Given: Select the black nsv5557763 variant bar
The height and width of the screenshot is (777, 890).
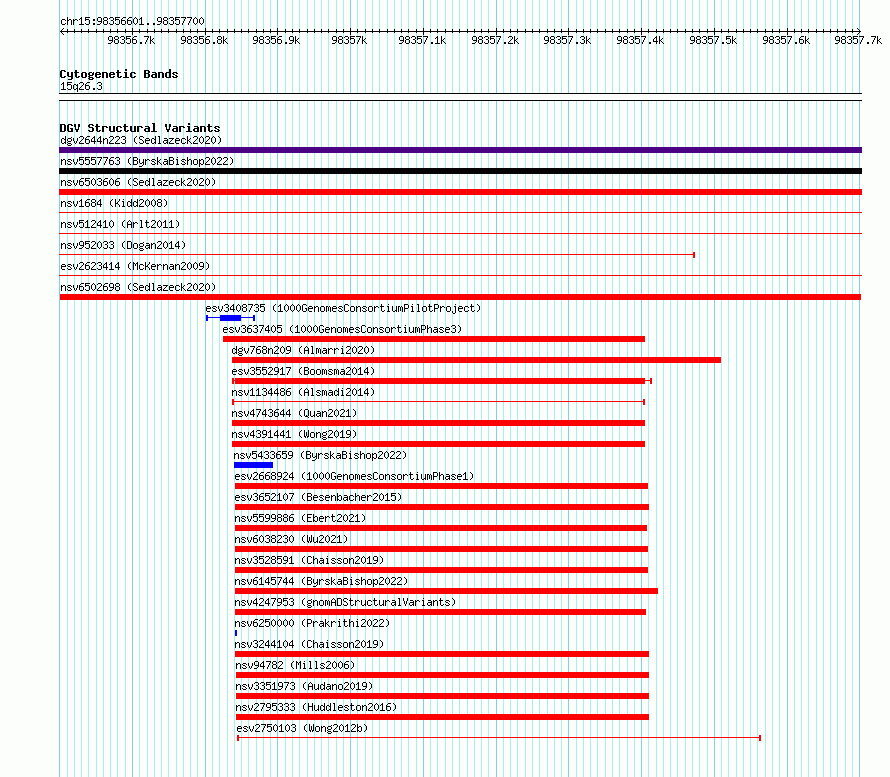Looking at the screenshot, I should coord(460,171).
